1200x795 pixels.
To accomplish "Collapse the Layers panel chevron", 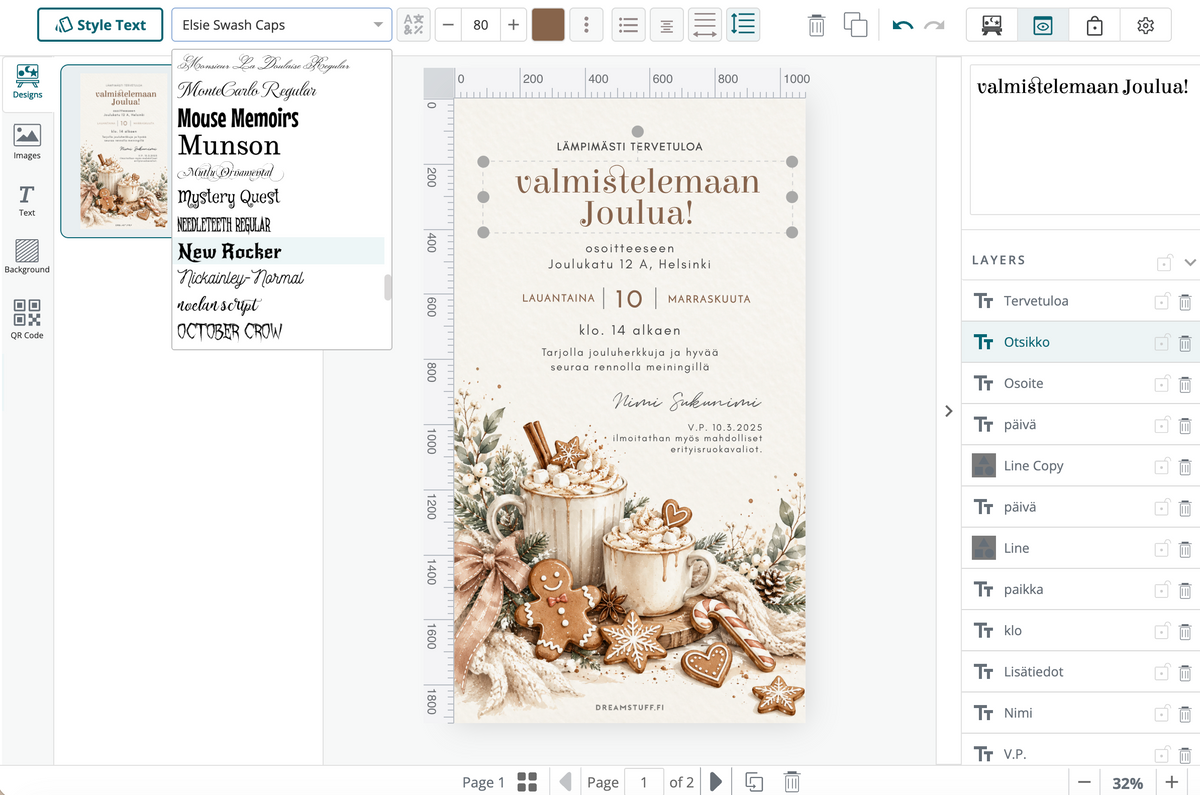I will click(1189, 262).
